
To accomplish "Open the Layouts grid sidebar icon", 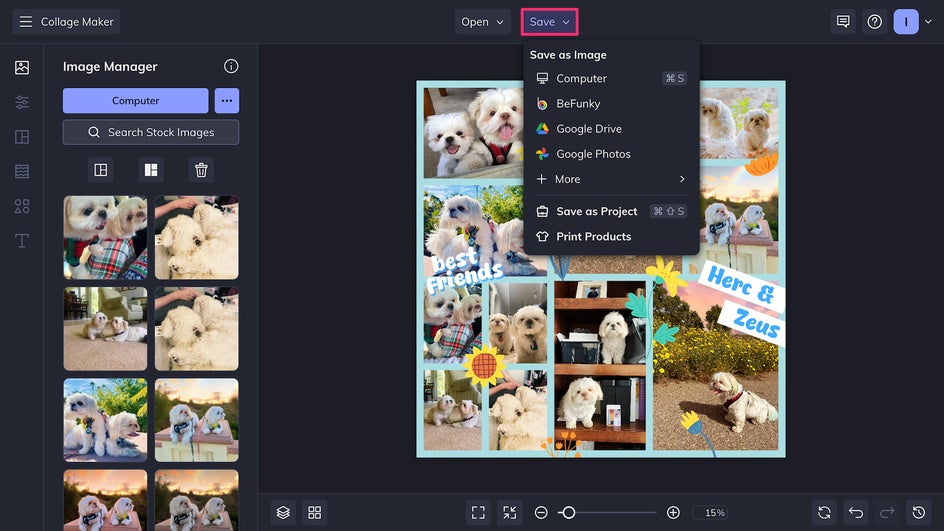I will [x=22, y=137].
